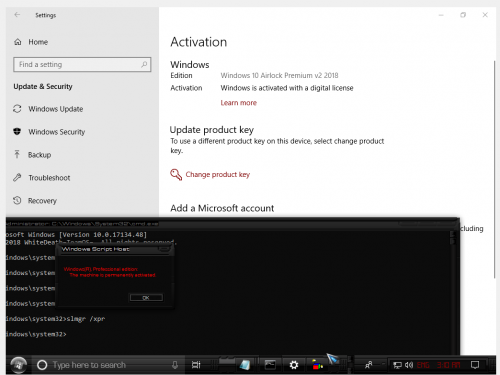Click the key icon beside Change product key
Viewport: 500px width, 375px height.
[176, 174]
